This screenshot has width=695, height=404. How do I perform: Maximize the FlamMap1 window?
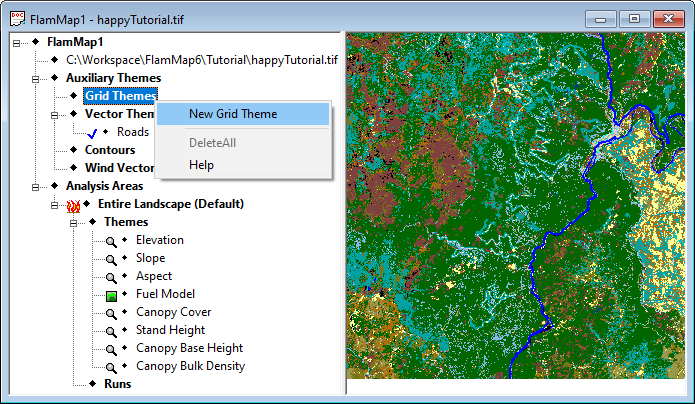tap(634, 19)
